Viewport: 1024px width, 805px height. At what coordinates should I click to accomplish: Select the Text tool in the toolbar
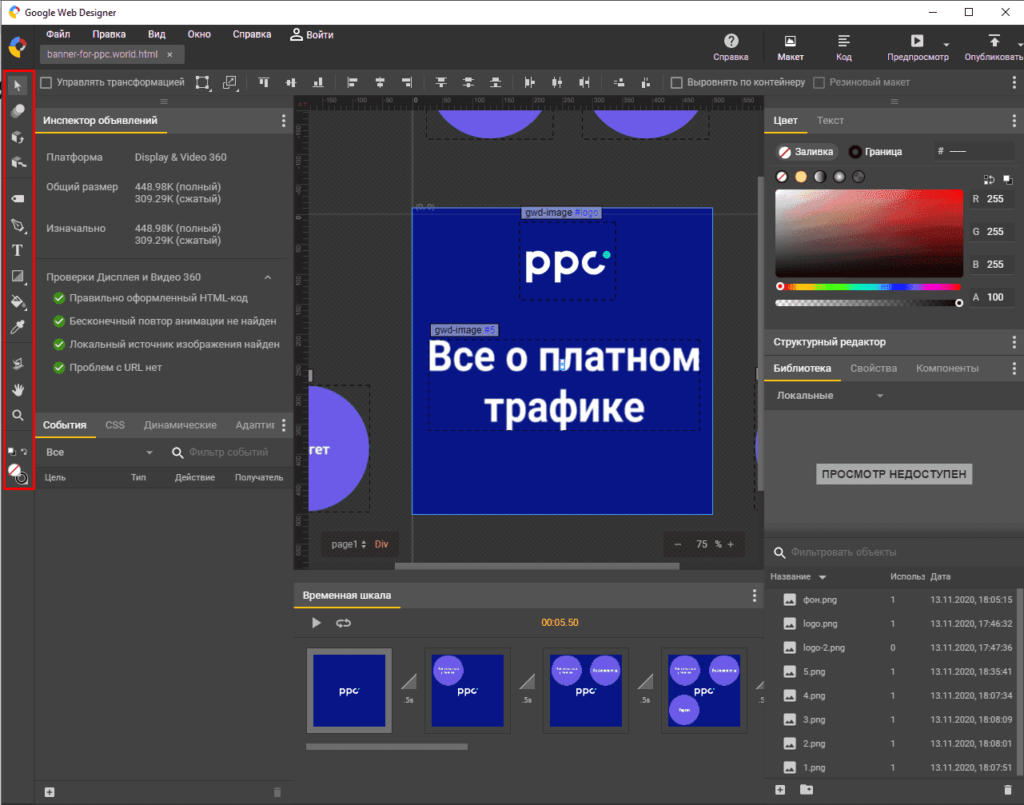(18, 250)
